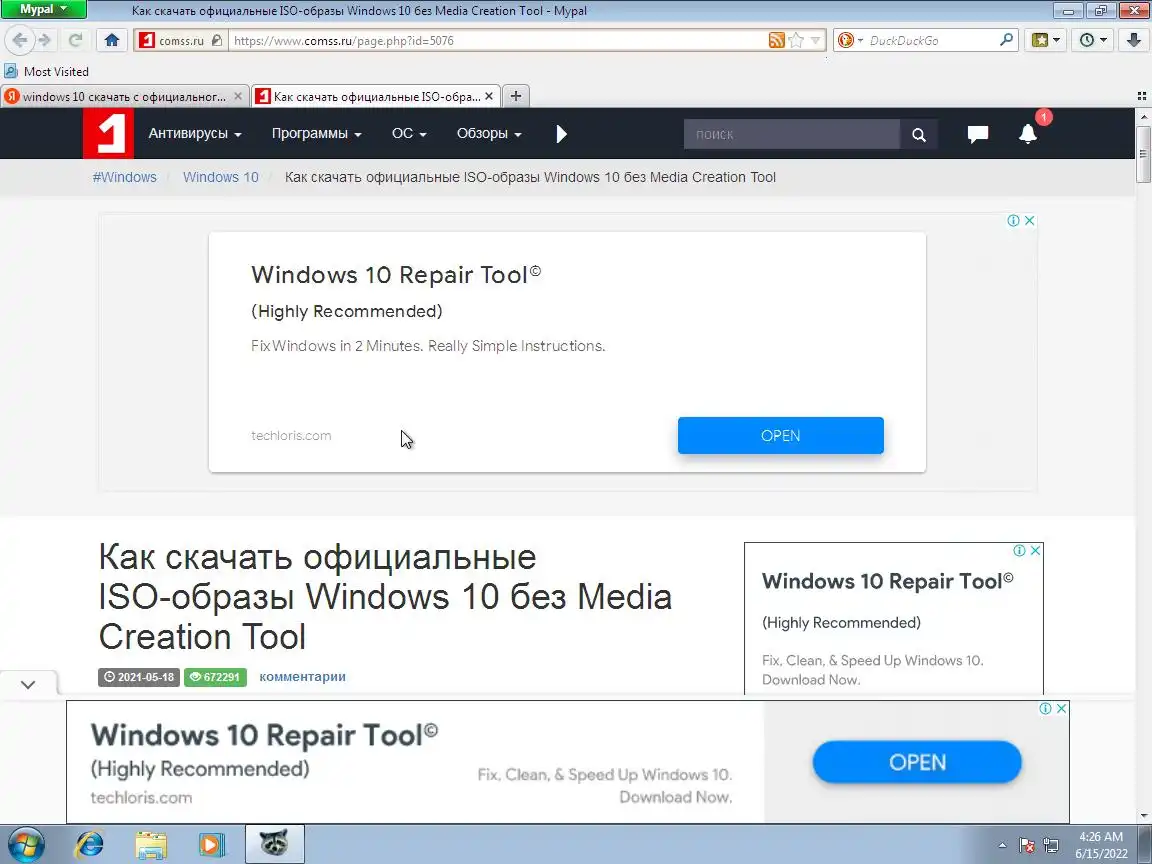Close the 'windows 10 скачать' tab

pyautogui.click(x=237, y=96)
